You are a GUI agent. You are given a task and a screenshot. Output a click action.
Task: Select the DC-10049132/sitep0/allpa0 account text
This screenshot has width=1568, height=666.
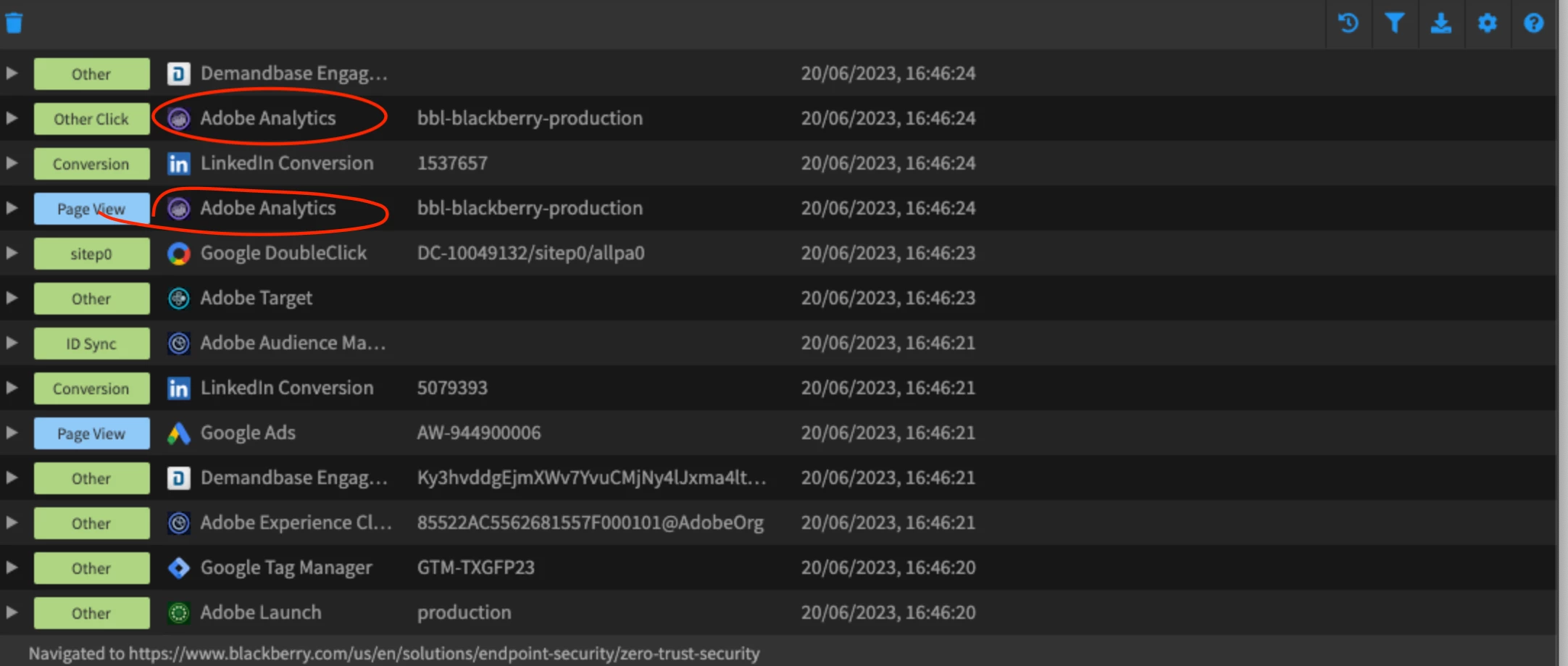[x=530, y=253]
